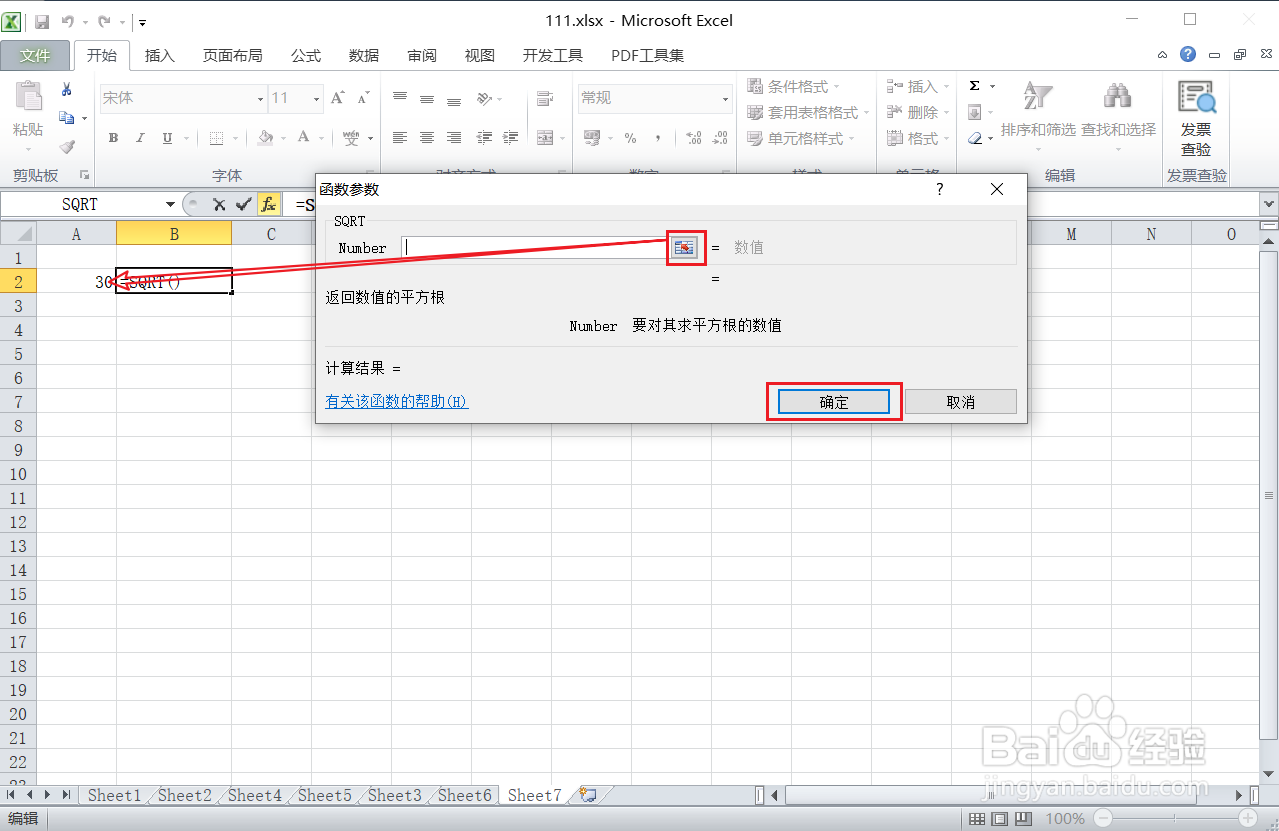Expand Format as Table (套用表格格式) dropdown
This screenshot has width=1279, height=831.
click(x=866, y=112)
